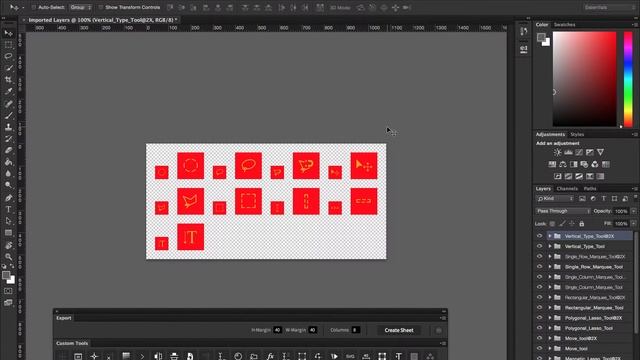
Task: Click the foreground color swatch in toolbar
Action: click(6, 275)
